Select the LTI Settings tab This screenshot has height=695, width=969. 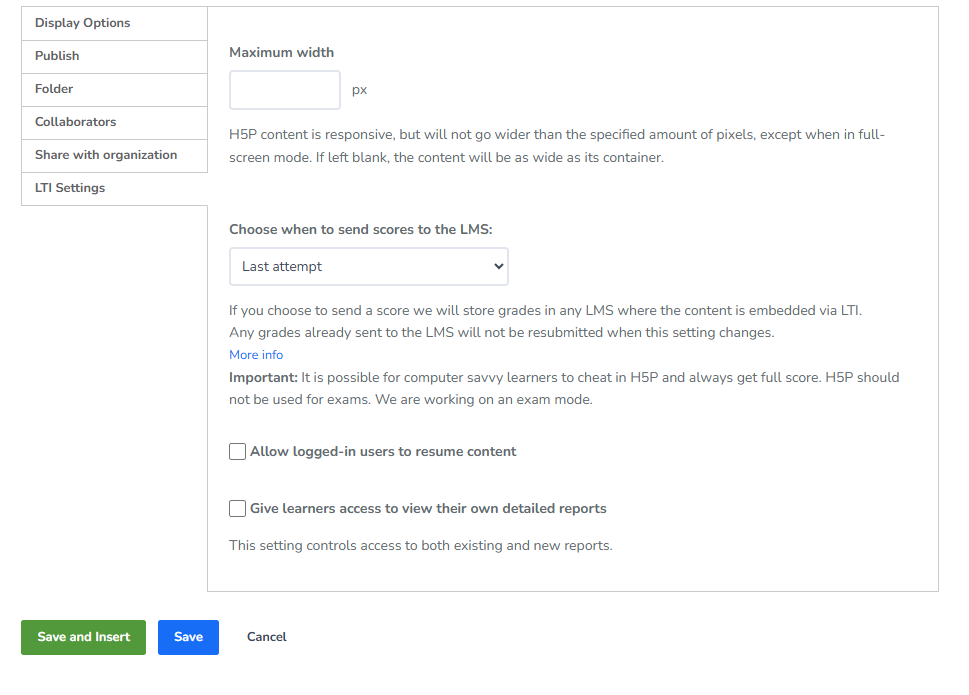(70, 188)
